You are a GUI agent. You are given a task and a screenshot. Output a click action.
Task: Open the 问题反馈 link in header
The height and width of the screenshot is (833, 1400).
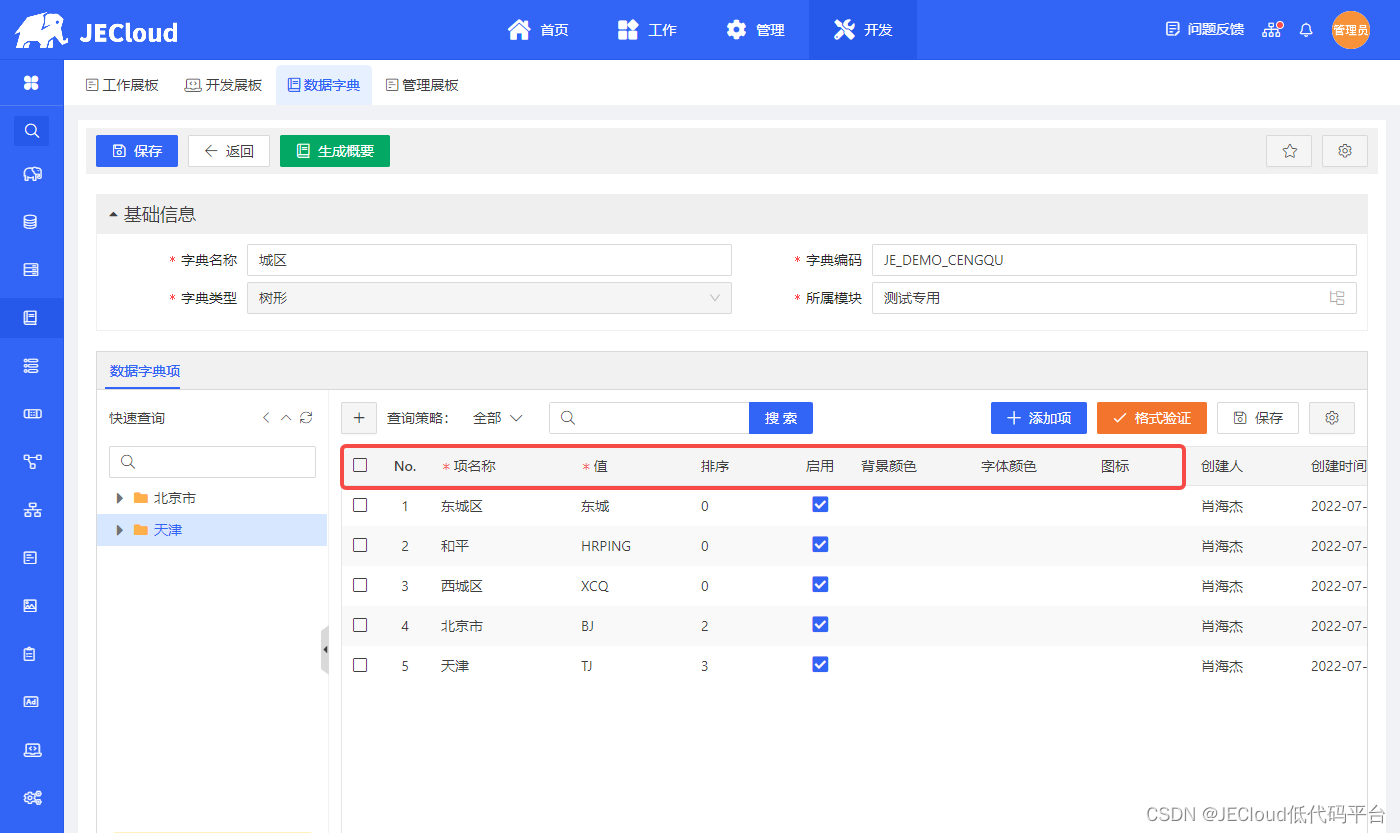coord(1205,30)
